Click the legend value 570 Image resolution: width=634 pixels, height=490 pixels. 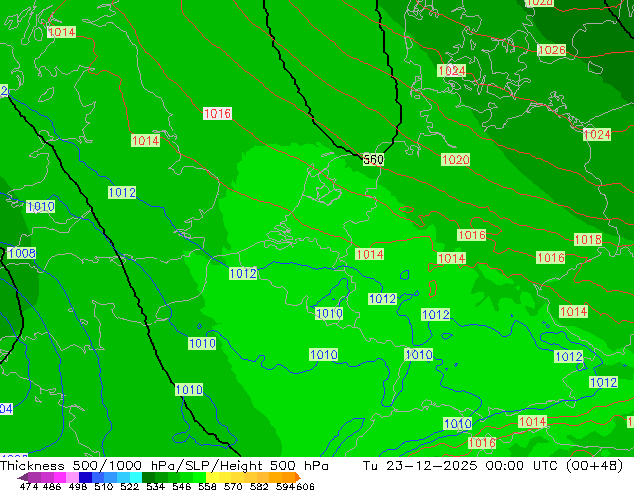[233, 486]
